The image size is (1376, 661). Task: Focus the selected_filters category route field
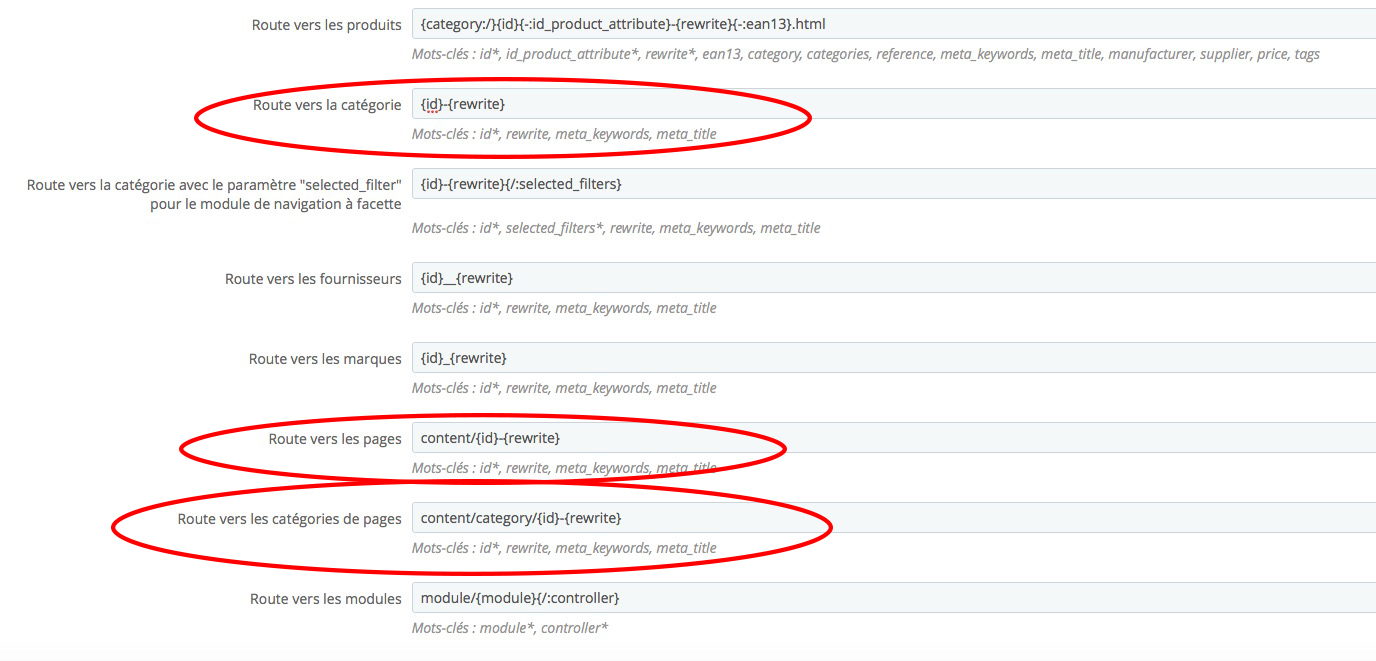(x=894, y=184)
